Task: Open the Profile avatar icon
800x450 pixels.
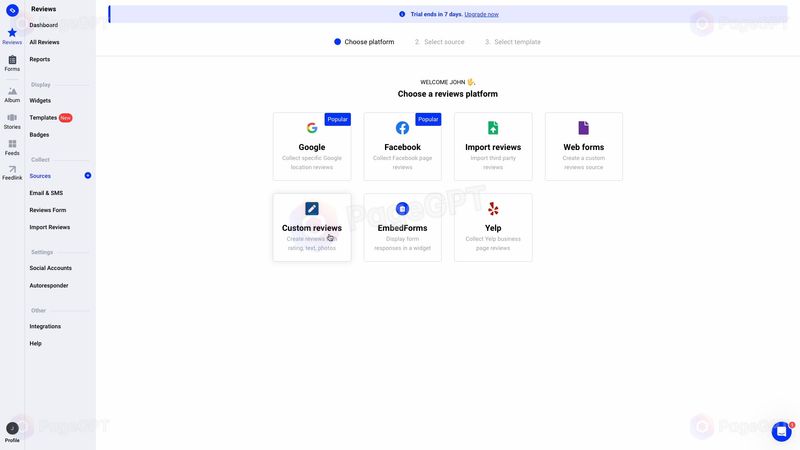Action: [x=12, y=428]
